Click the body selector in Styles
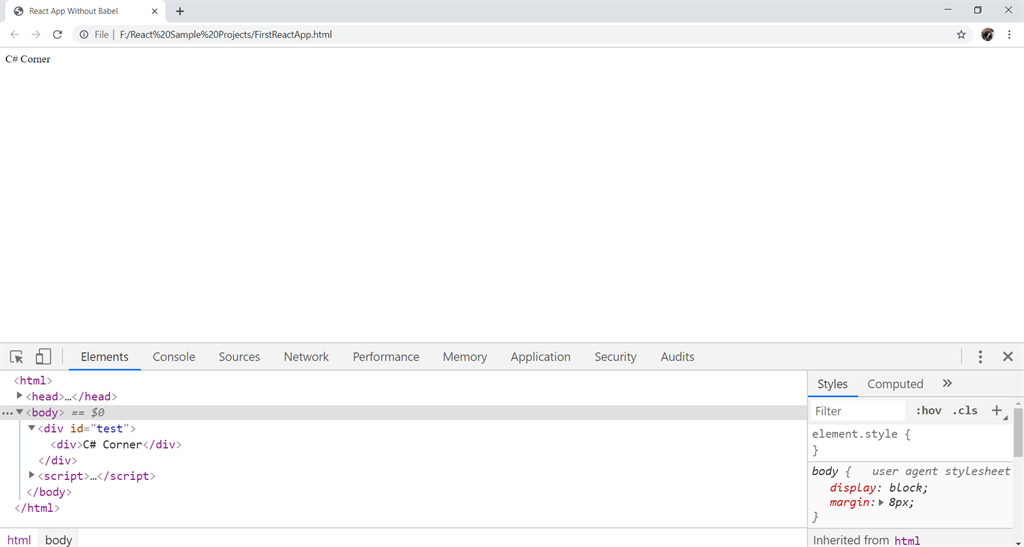 pyautogui.click(x=825, y=471)
